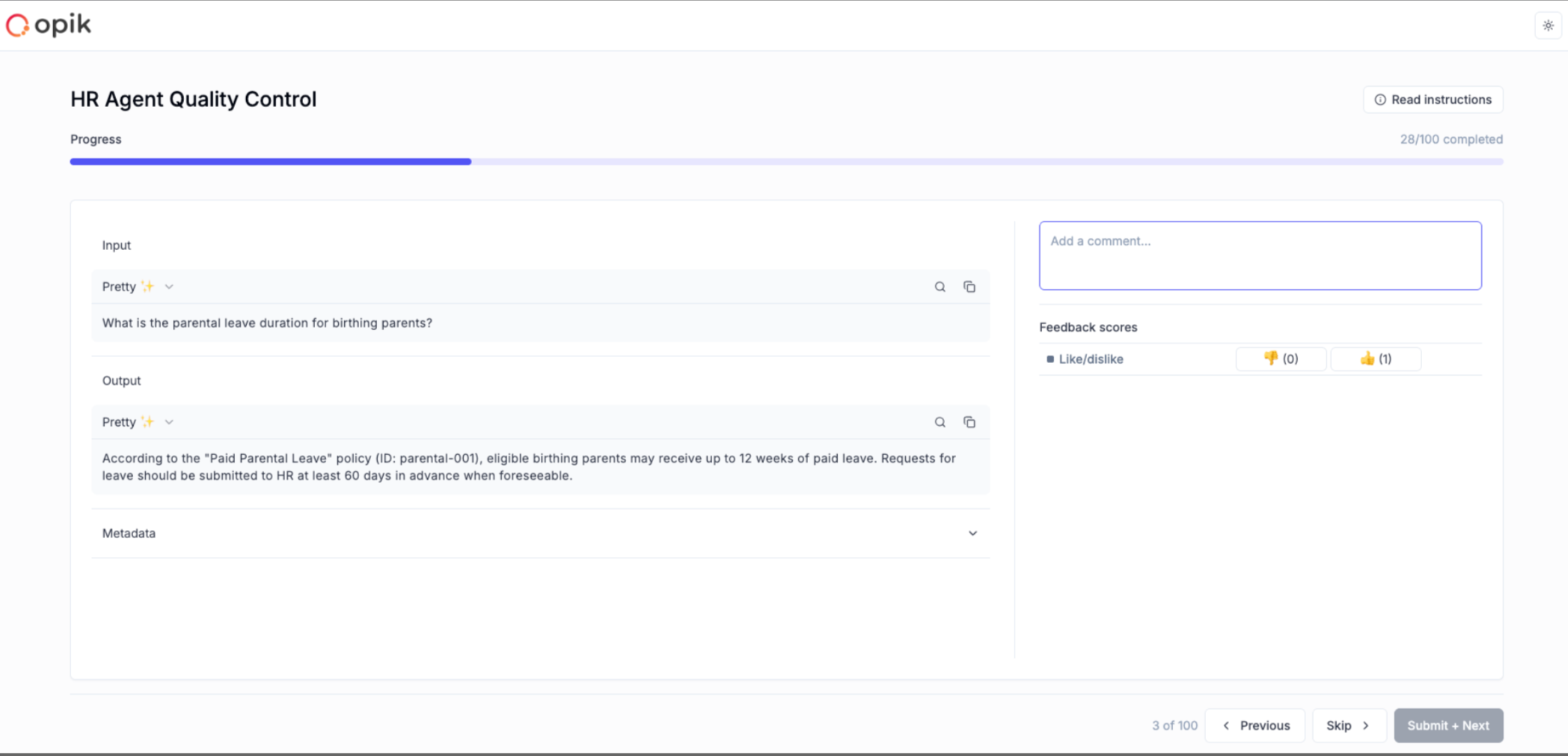The image size is (1568, 756).
Task: Go back with the Previous button
Action: click(x=1255, y=725)
